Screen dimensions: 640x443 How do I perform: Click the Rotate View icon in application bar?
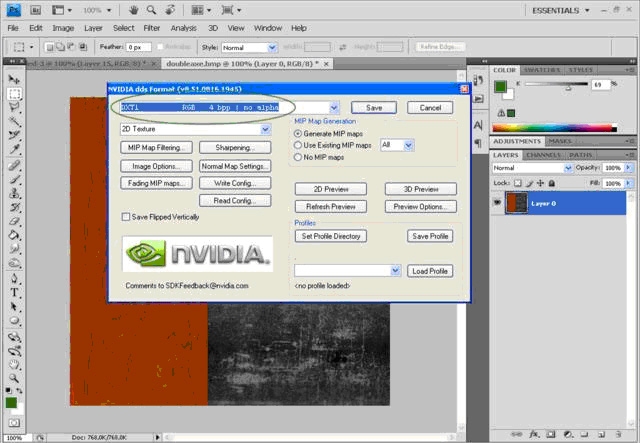click(x=170, y=10)
